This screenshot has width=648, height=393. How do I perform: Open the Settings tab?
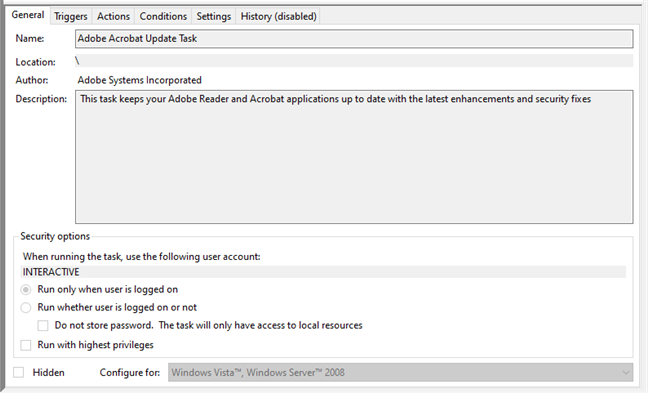(214, 16)
